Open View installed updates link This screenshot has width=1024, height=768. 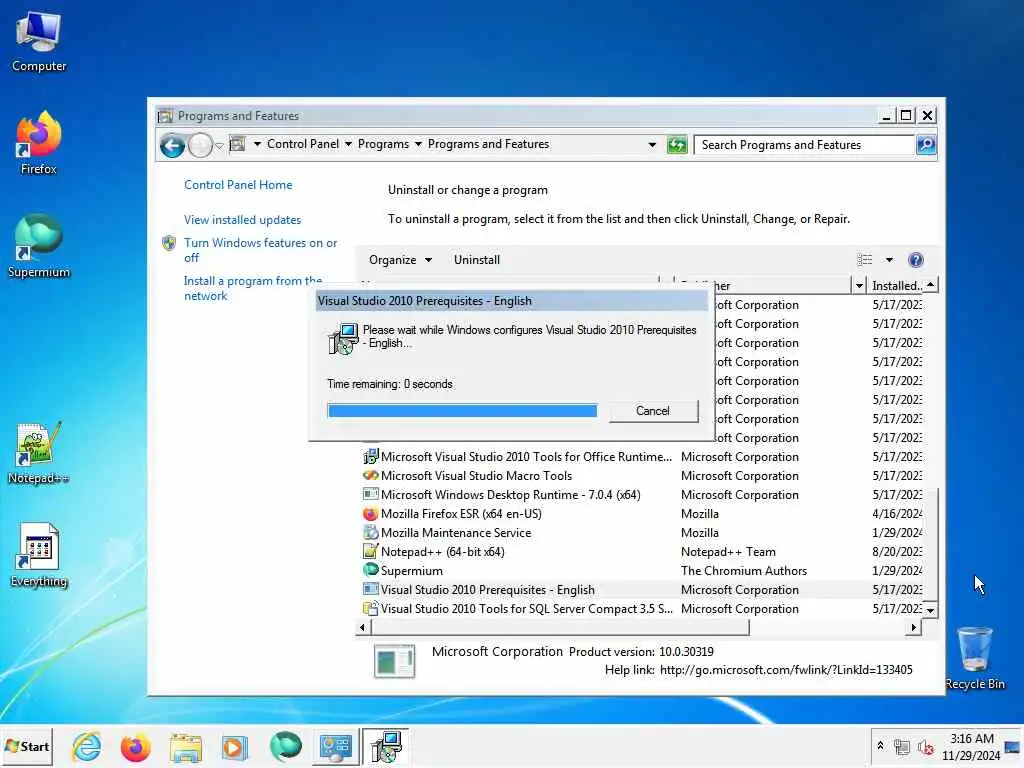tap(242, 220)
